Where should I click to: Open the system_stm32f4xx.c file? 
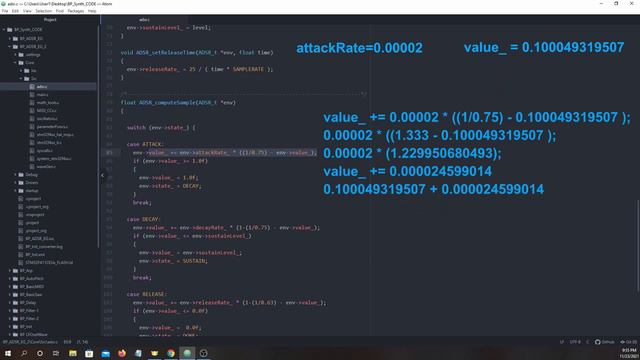pos(54,159)
